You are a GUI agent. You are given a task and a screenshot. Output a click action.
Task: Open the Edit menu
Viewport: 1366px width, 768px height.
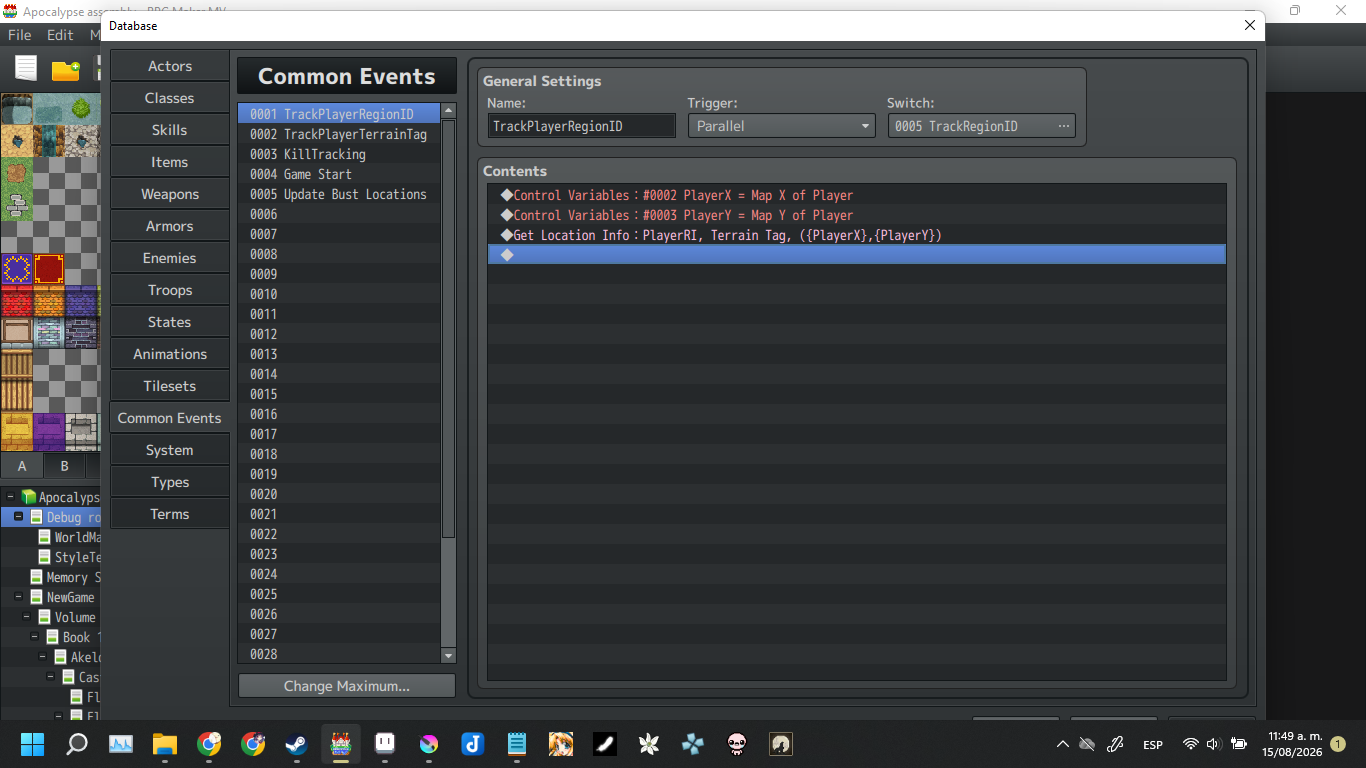pyautogui.click(x=60, y=35)
